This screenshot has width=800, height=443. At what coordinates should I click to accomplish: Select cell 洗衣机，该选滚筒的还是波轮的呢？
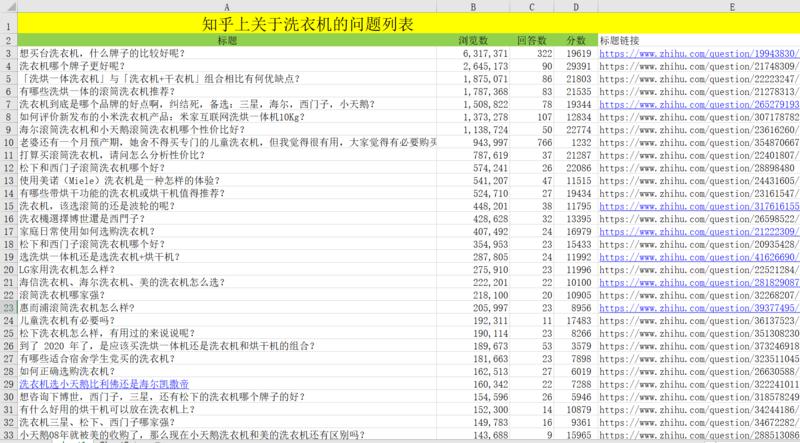[227, 206]
